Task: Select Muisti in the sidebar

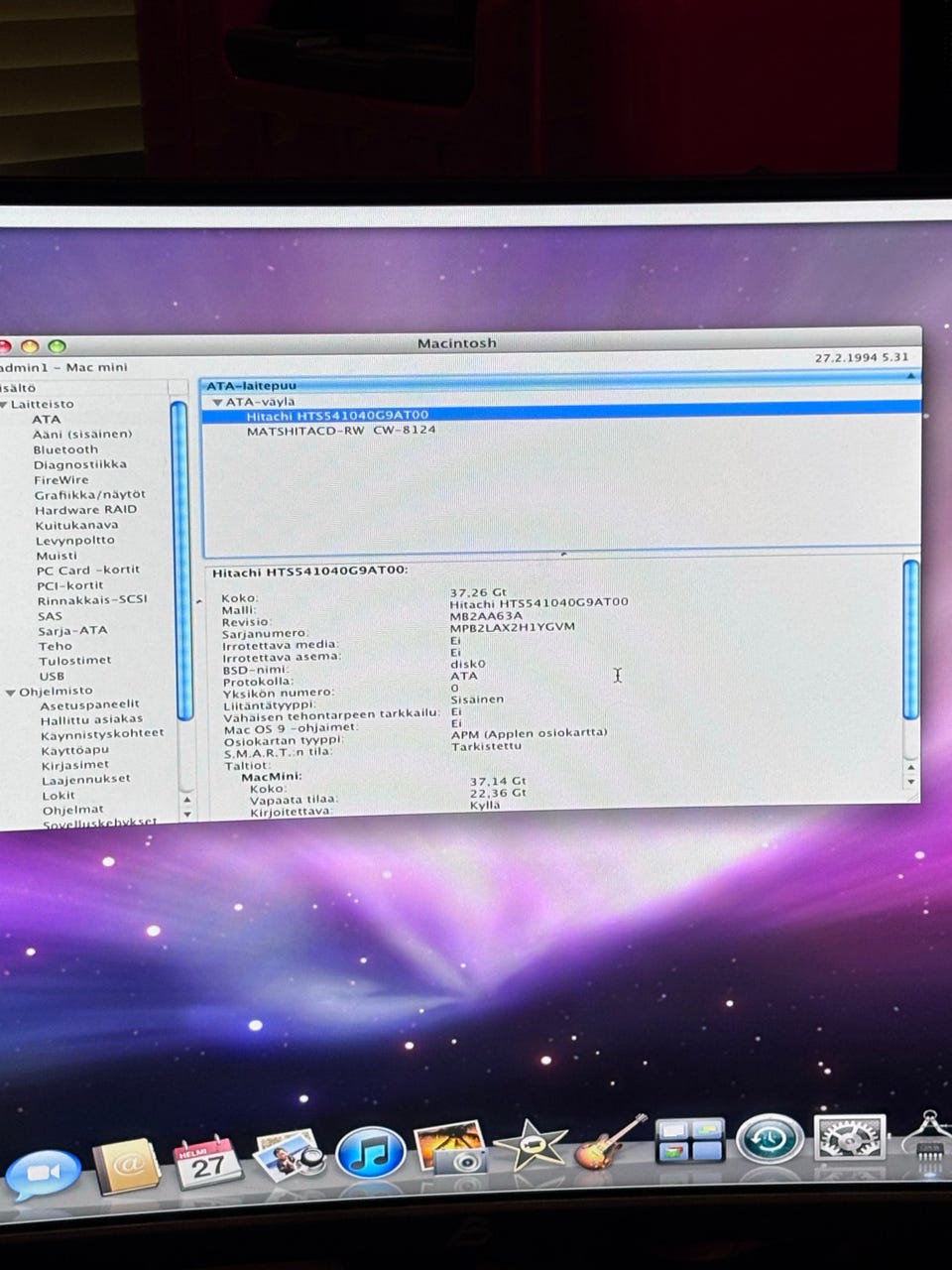Action: [x=57, y=556]
